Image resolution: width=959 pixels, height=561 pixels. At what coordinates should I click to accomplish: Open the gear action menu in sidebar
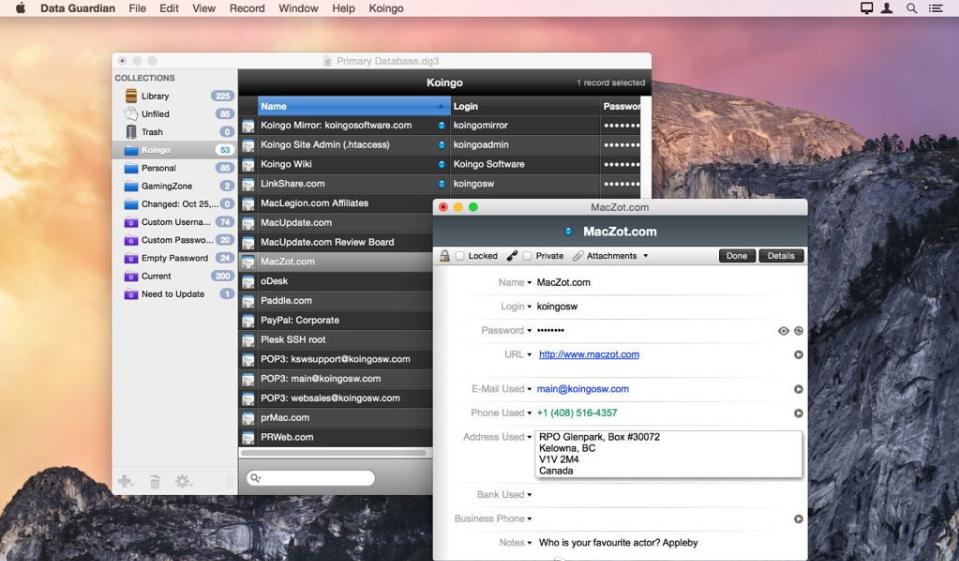pos(183,481)
